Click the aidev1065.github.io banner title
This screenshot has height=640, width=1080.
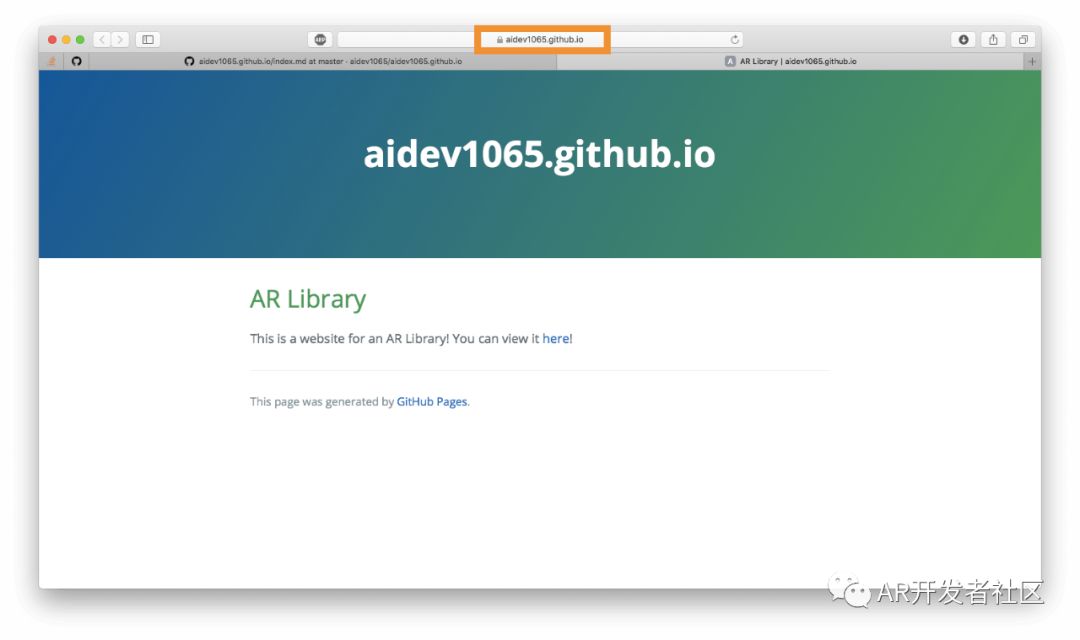(539, 155)
